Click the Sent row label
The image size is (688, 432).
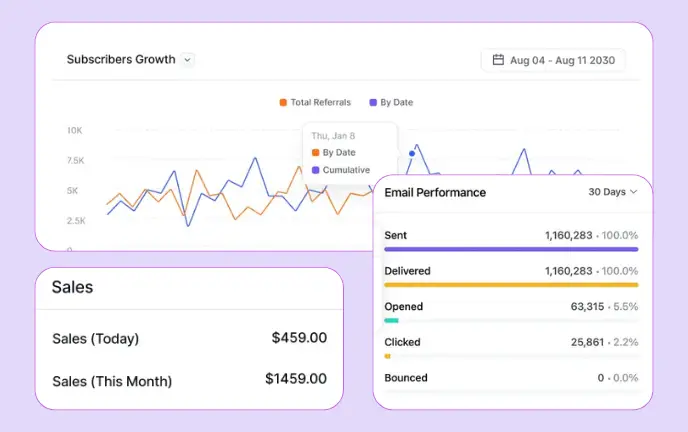[x=396, y=236]
